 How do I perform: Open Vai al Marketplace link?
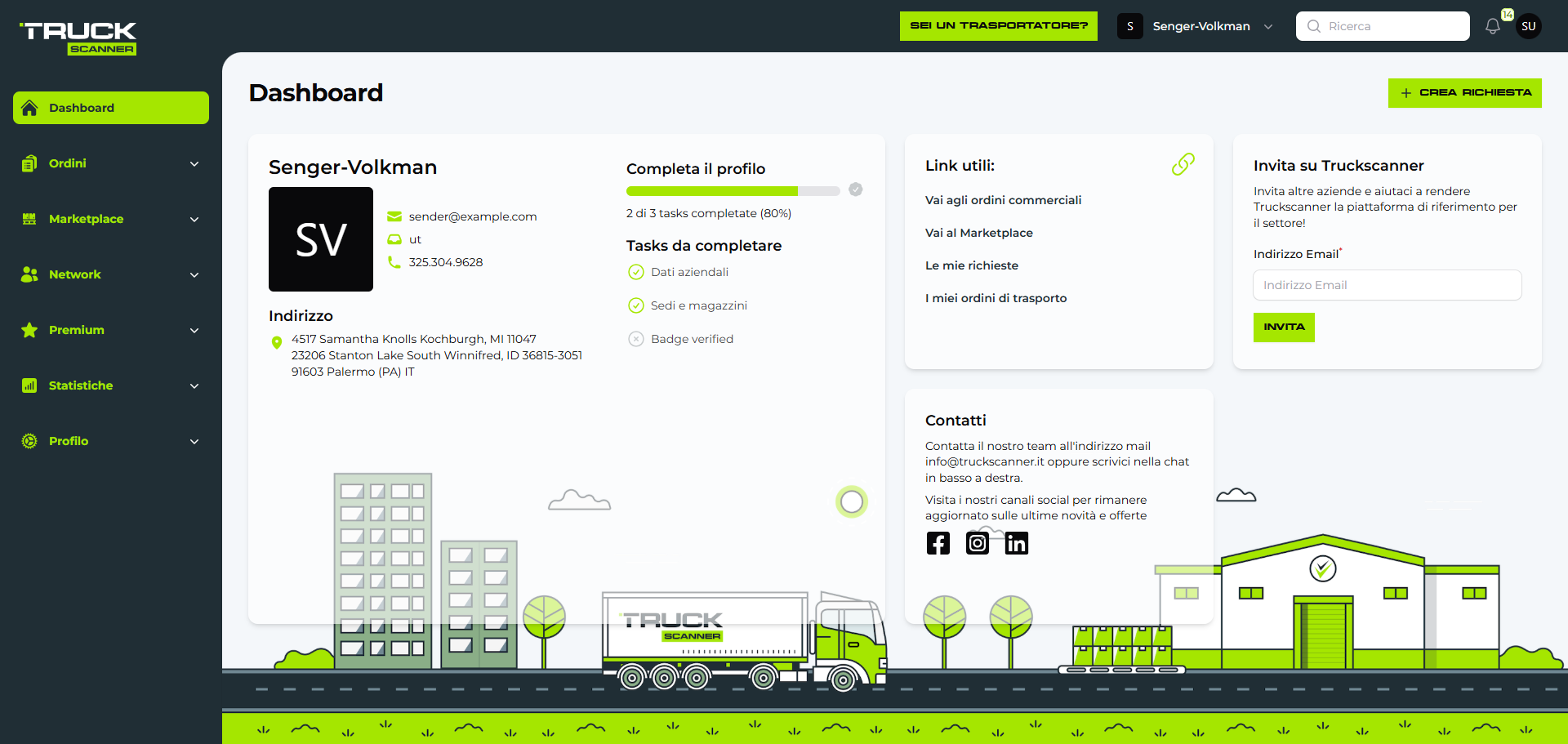coord(978,233)
